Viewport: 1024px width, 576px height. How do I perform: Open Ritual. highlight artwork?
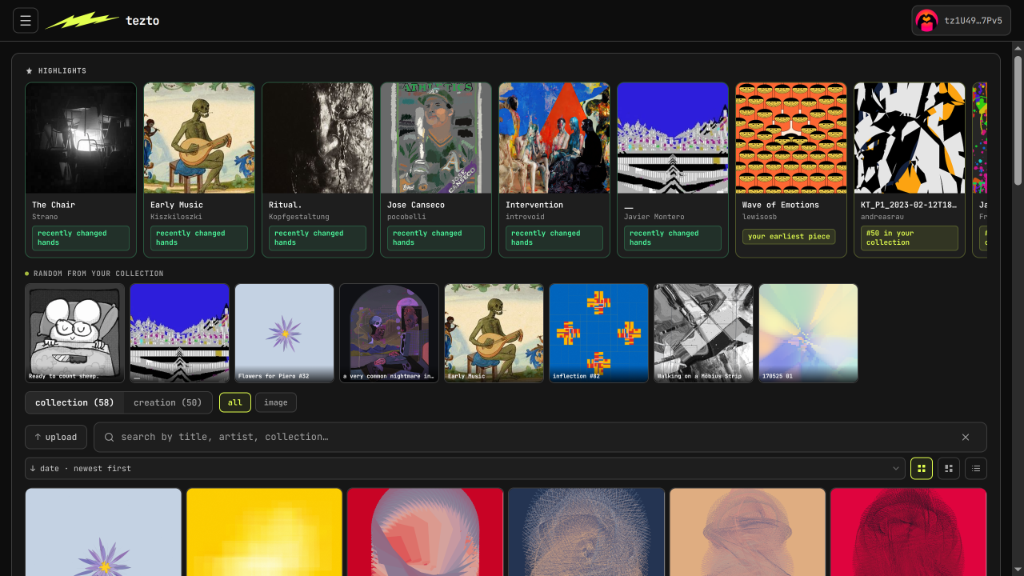[x=317, y=138]
